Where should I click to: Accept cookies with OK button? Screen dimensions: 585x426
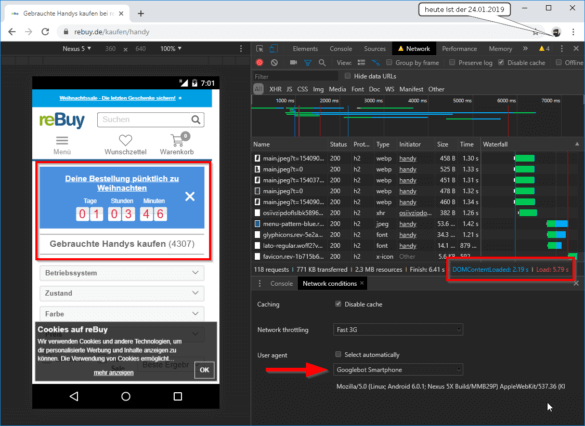(204, 370)
